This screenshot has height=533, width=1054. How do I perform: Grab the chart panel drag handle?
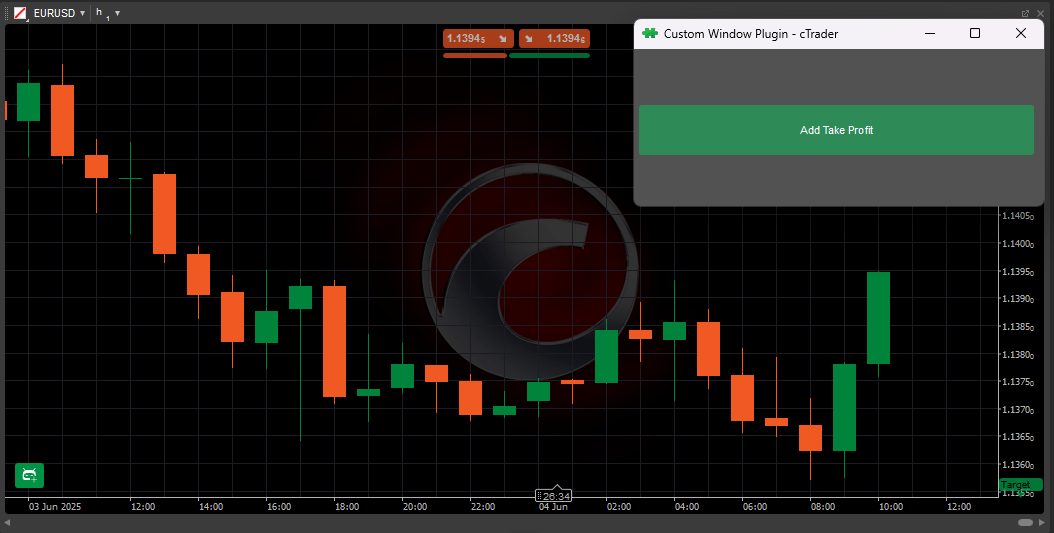point(7,13)
